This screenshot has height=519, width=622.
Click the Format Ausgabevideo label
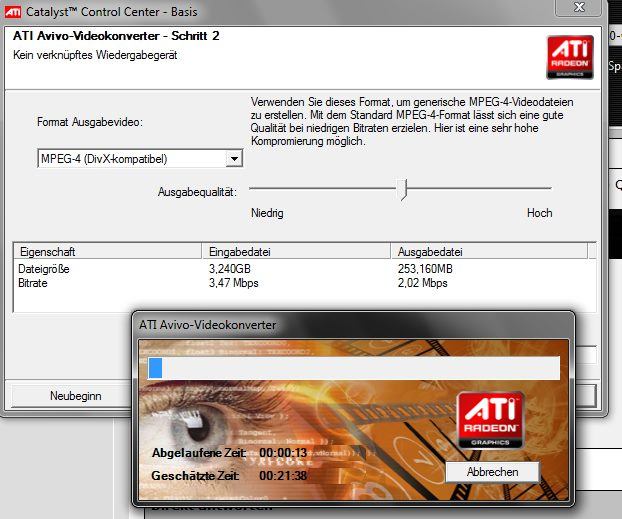click(x=90, y=122)
